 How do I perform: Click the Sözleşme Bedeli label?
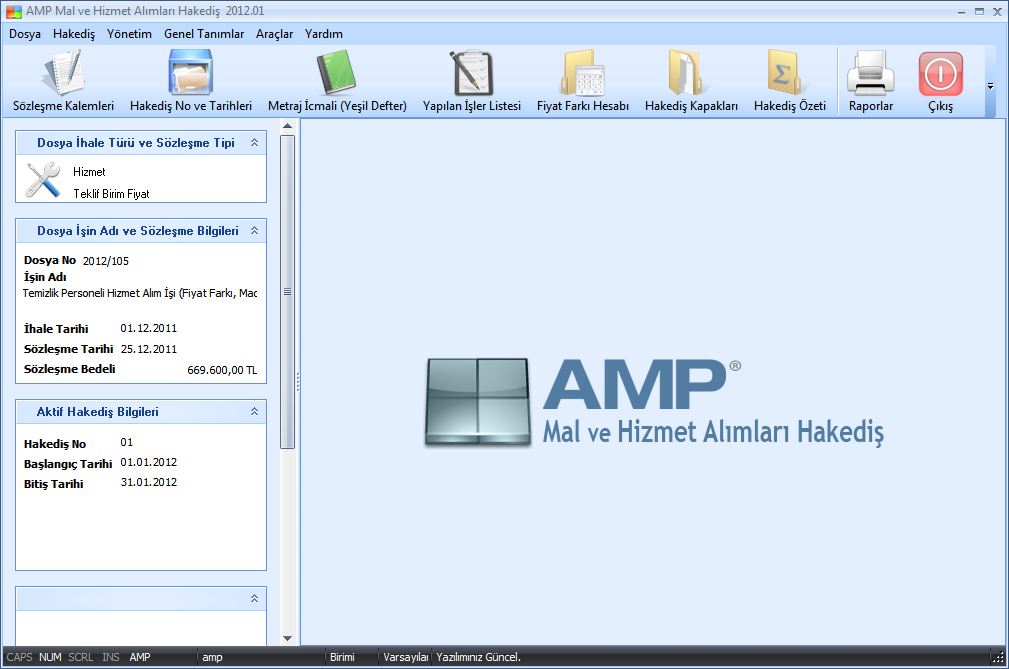(x=69, y=369)
